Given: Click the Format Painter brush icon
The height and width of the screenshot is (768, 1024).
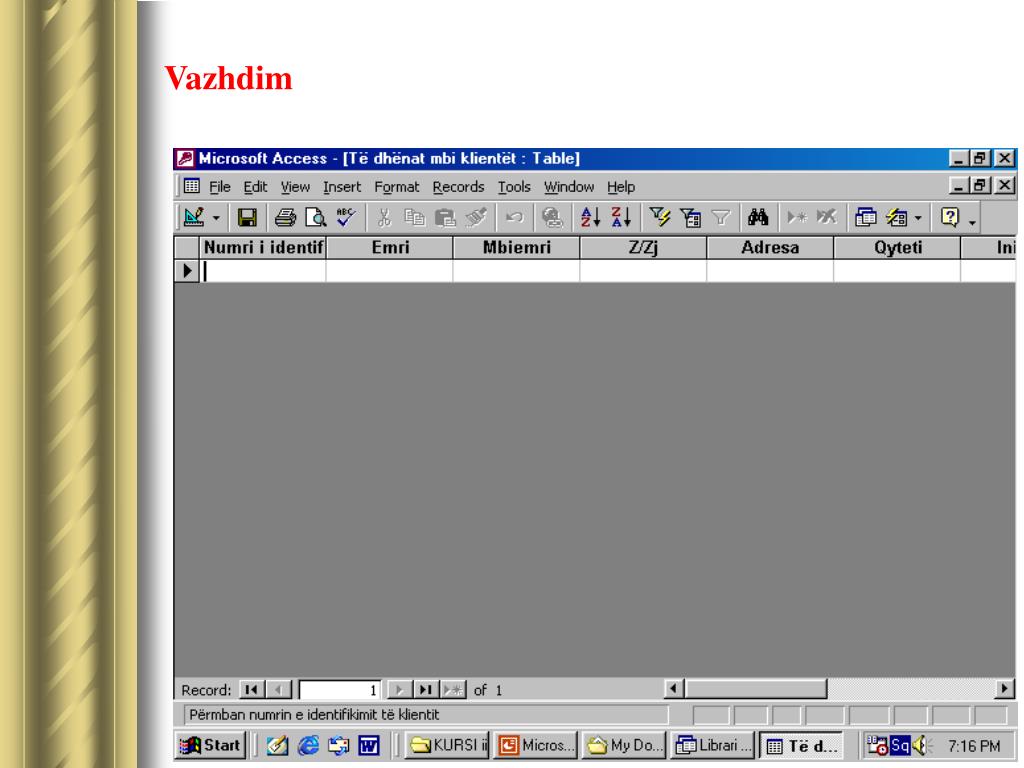Looking at the screenshot, I should (477, 217).
